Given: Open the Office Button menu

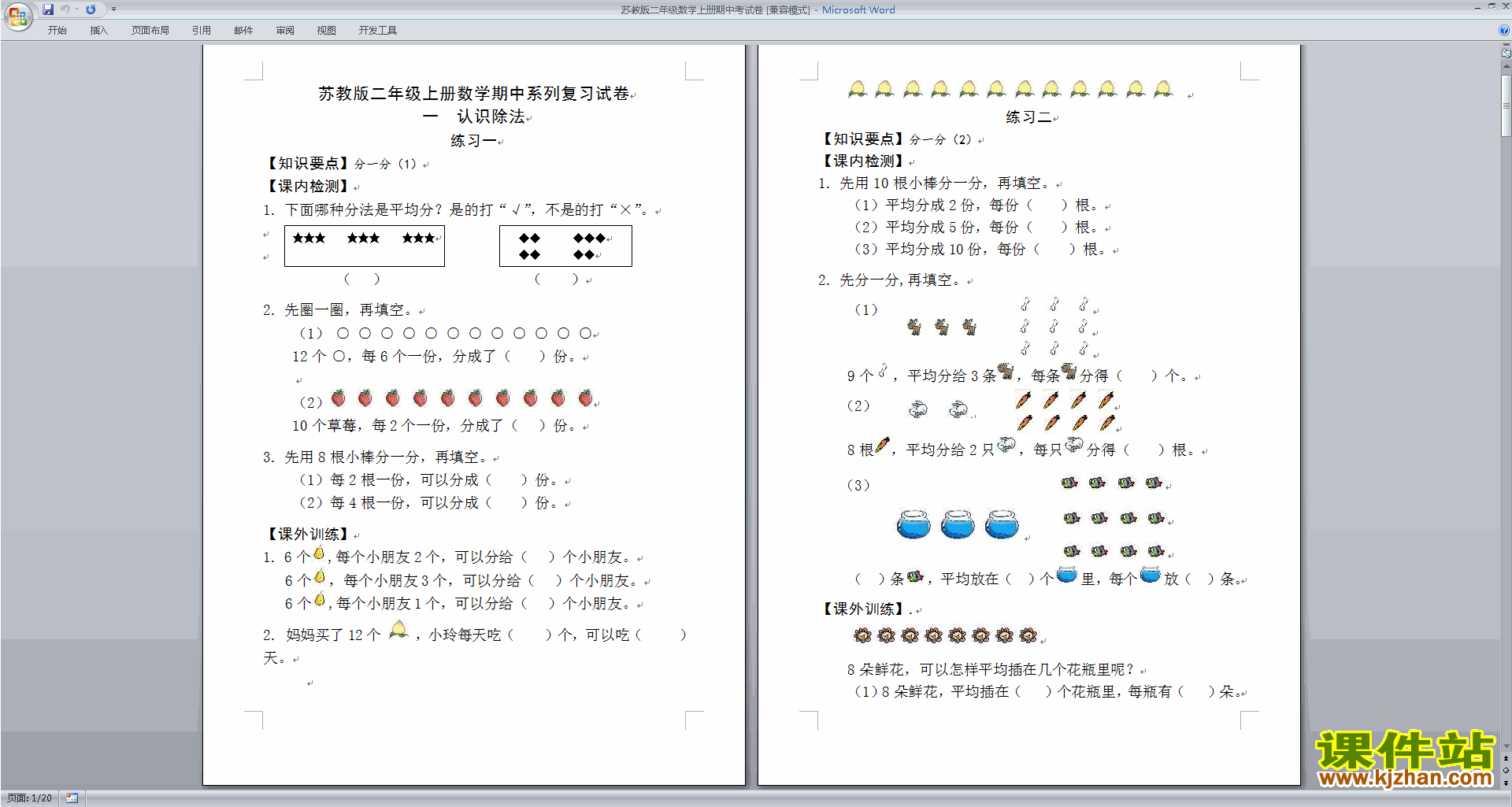Looking at the screenshot, I should 17,16.
